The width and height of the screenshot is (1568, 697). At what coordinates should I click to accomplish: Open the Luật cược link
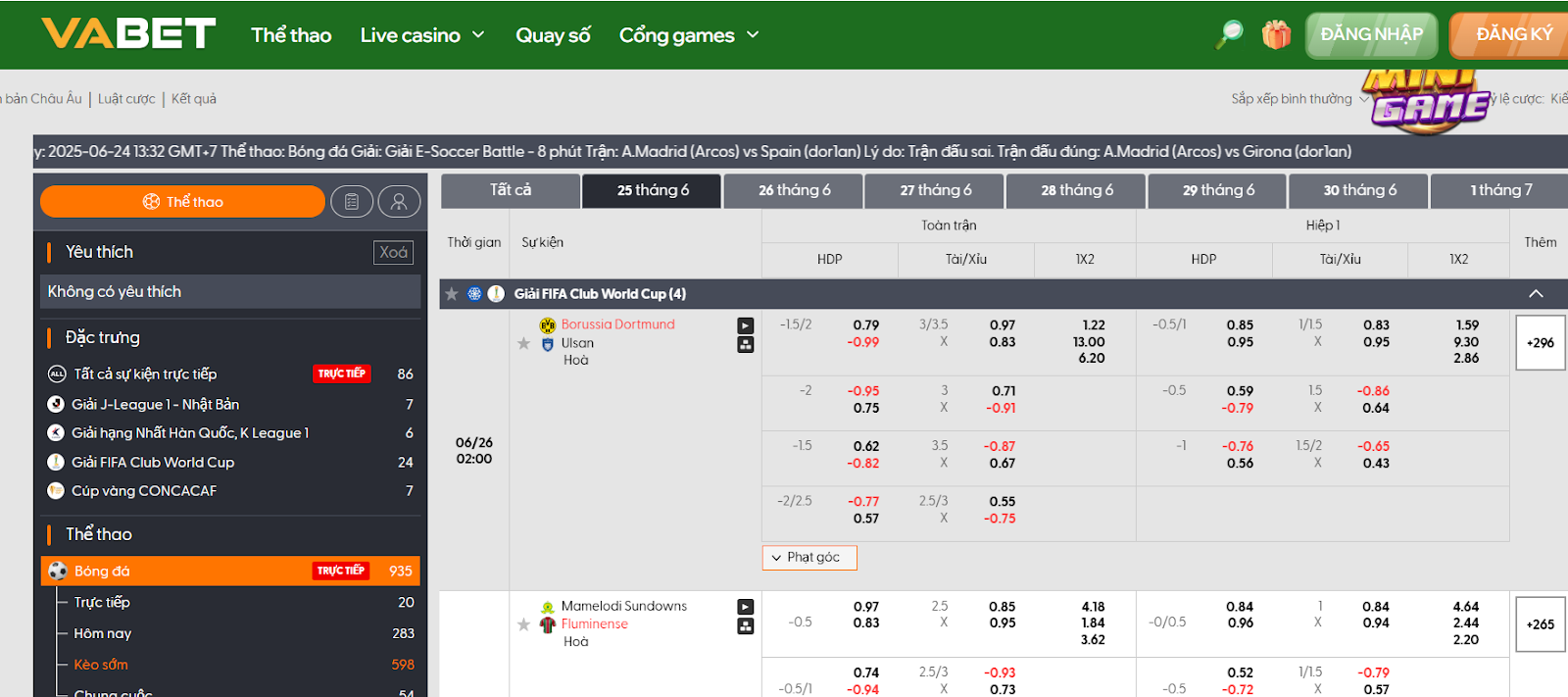(x=126, y=99)
